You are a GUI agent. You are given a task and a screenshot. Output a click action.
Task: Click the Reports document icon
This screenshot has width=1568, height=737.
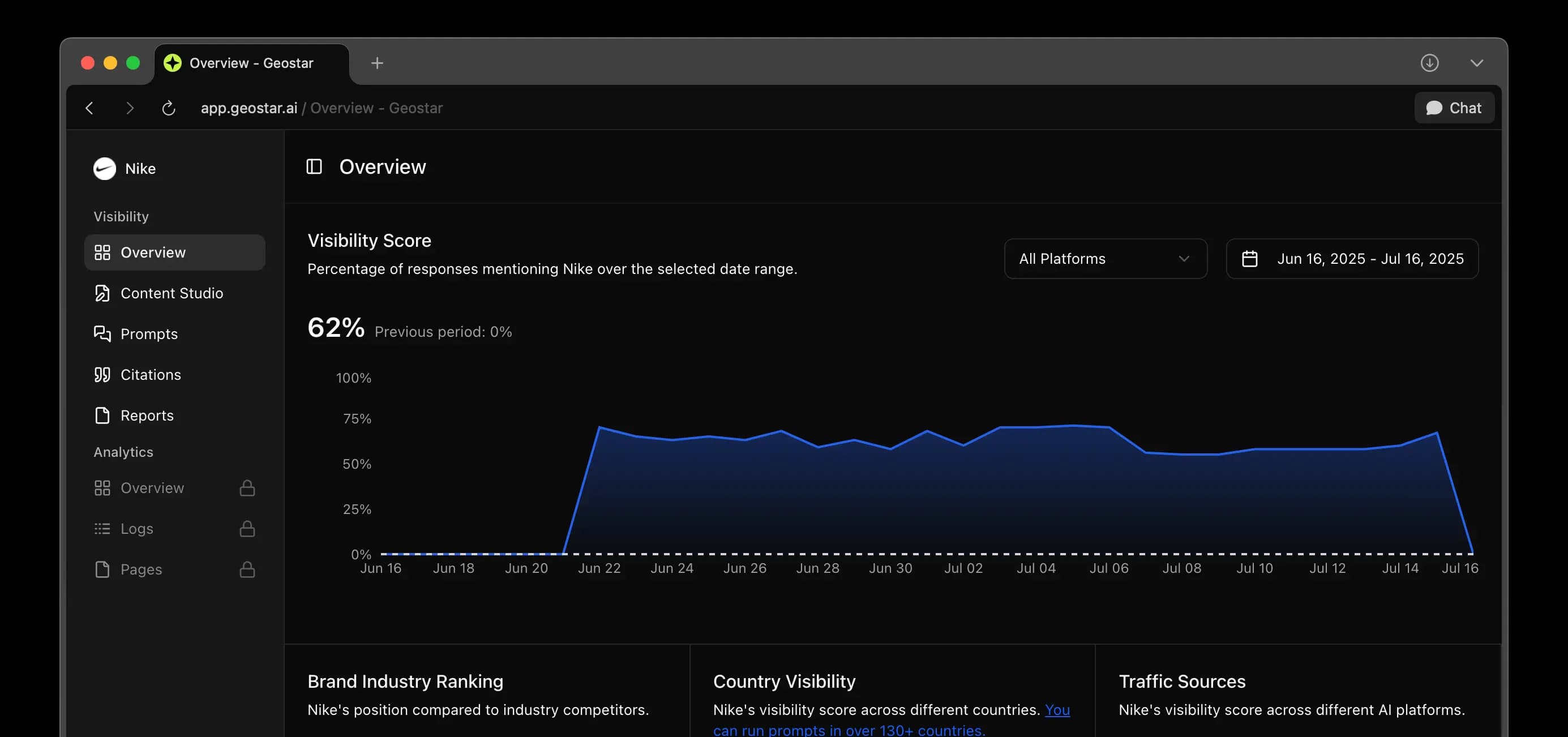(102, 415)
